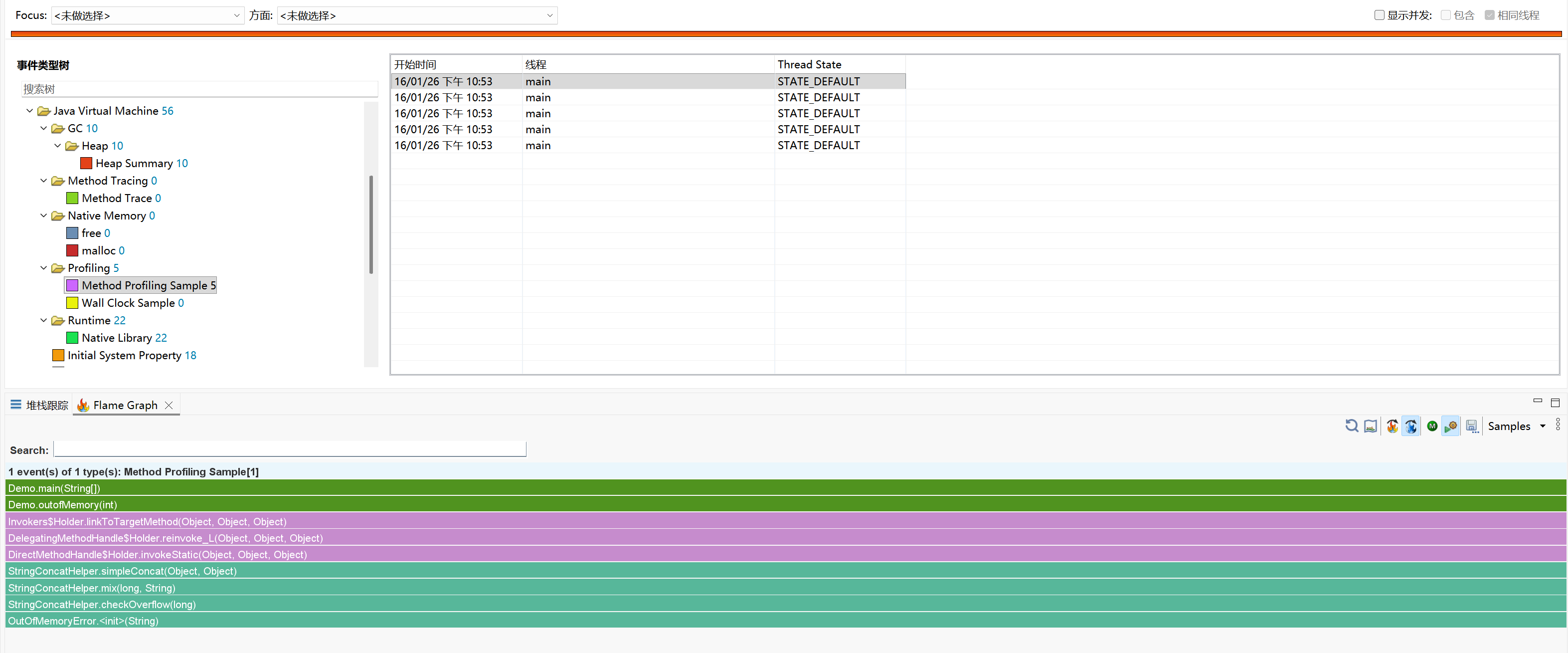Screen dimensions: 1568x653
Task: Select the Flame Graph tab
Action: 125,405
